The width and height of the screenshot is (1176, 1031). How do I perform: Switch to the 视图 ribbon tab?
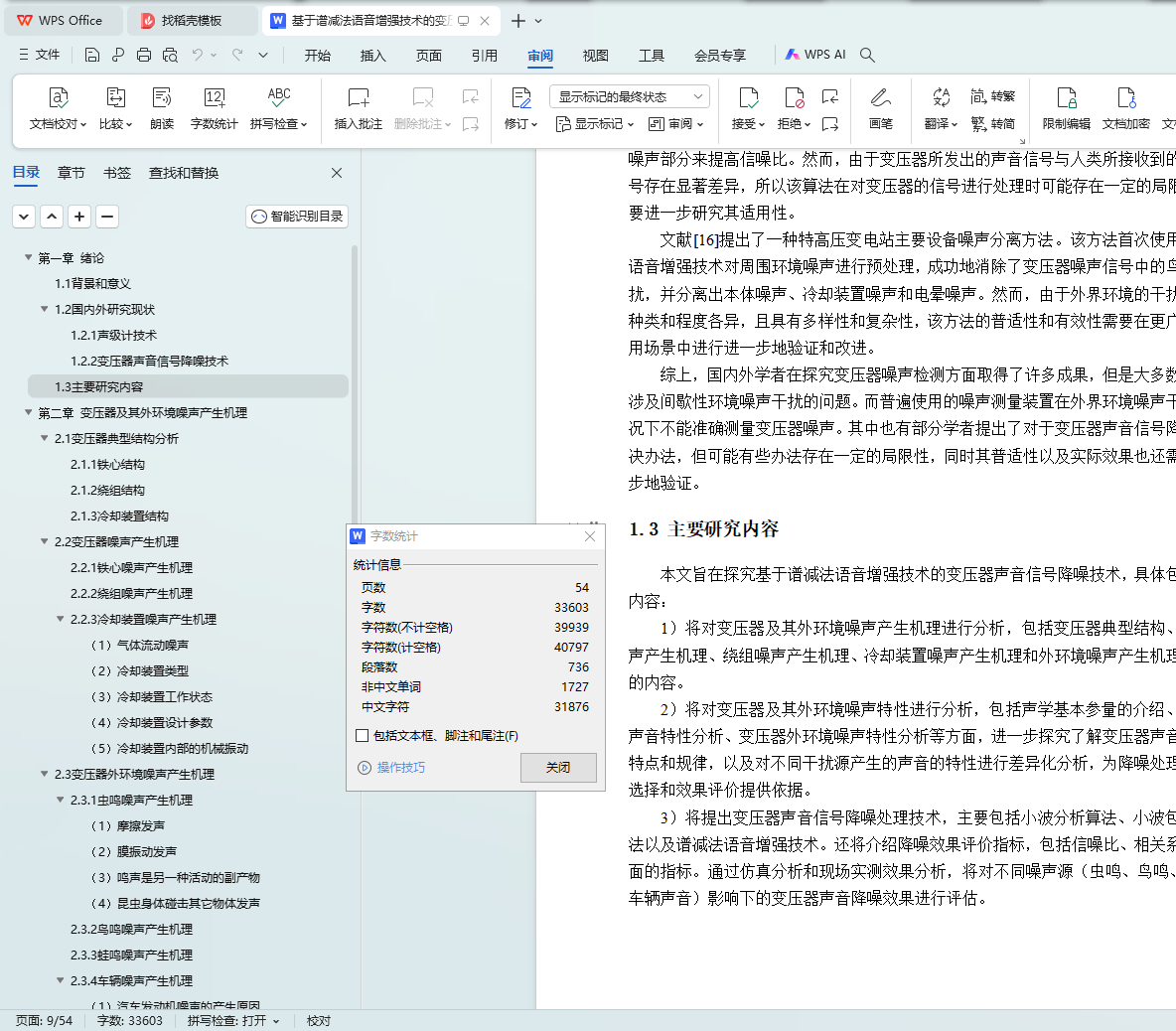(x=596, y=56)
